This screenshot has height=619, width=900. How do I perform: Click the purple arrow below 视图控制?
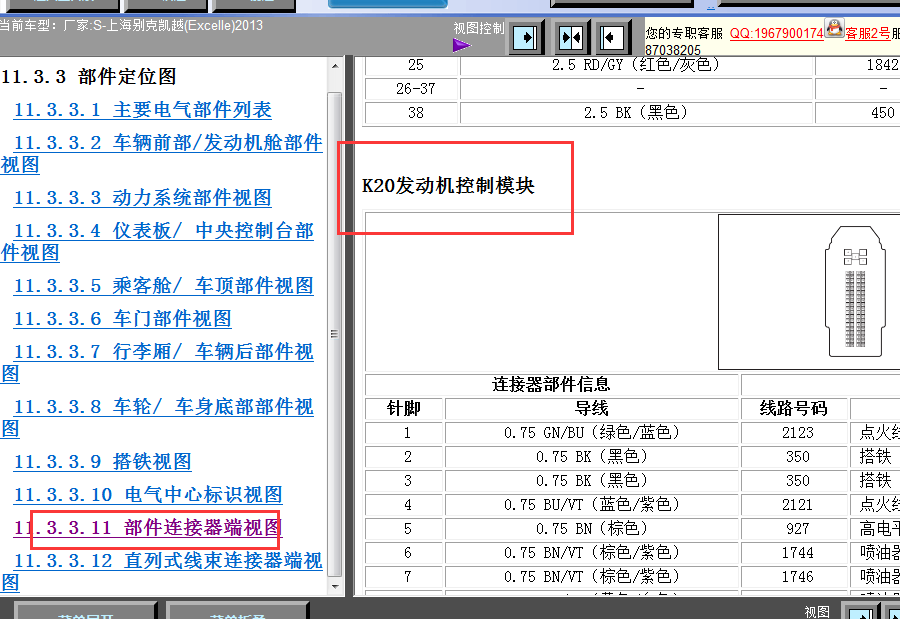[461, 45]
